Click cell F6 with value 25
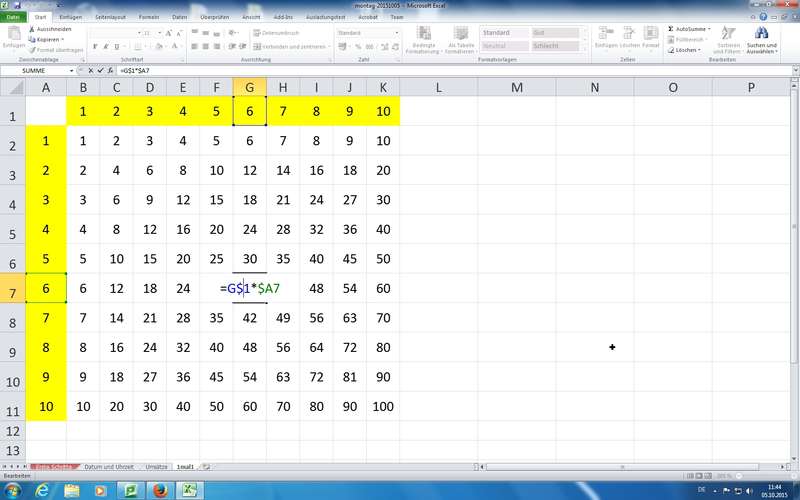This screenshot has width=800, height=500. [x=216, y=259]
